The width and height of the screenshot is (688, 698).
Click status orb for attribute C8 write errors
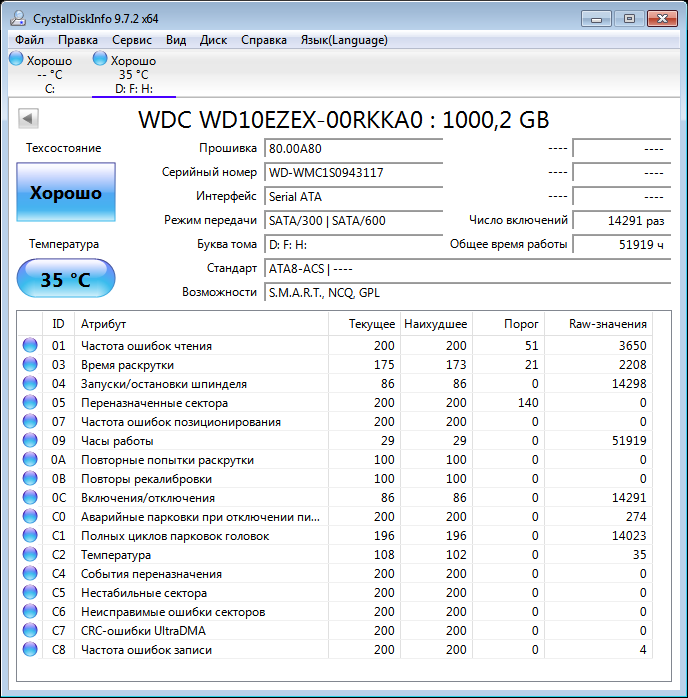(x=29, y=650)
